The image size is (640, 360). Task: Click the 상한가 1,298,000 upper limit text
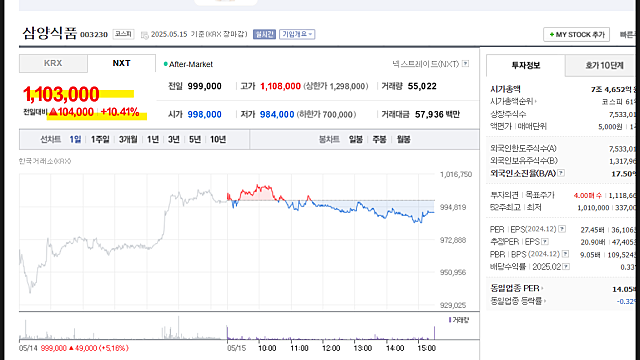point(336,86)
